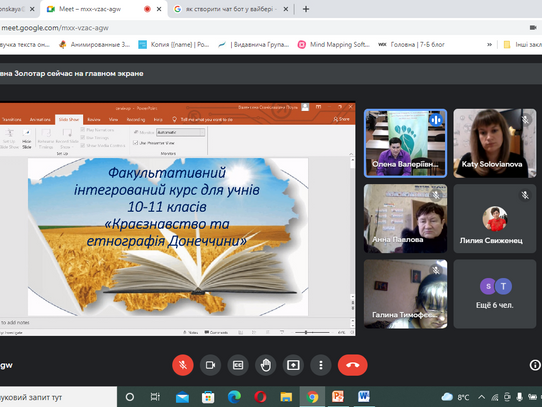Open PowerPoint from the taskbar

coord(338,397)
